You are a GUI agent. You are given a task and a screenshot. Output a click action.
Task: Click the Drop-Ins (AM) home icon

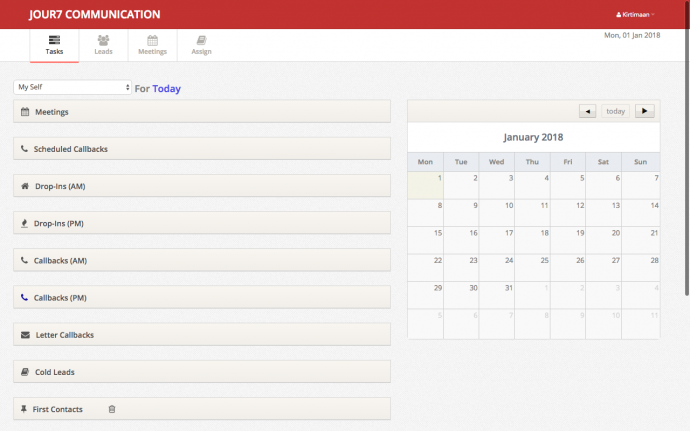pos(25,186)
